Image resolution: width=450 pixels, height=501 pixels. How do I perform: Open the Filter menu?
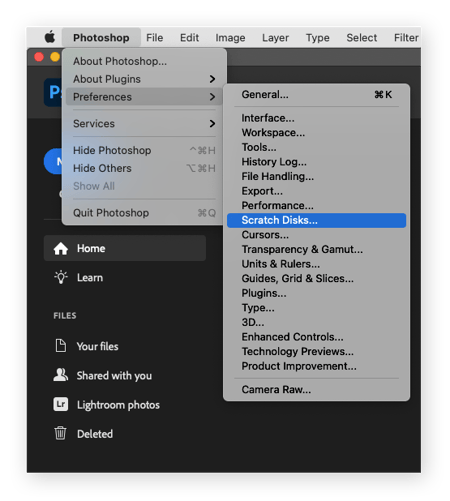point(406,38)
